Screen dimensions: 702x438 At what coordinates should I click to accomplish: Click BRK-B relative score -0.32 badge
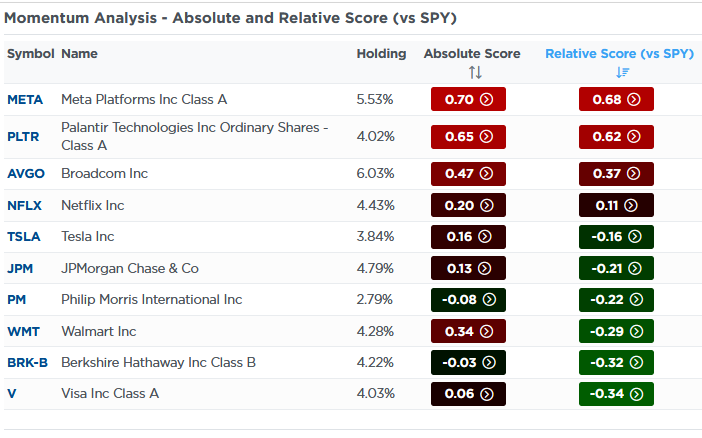(616, 362)
